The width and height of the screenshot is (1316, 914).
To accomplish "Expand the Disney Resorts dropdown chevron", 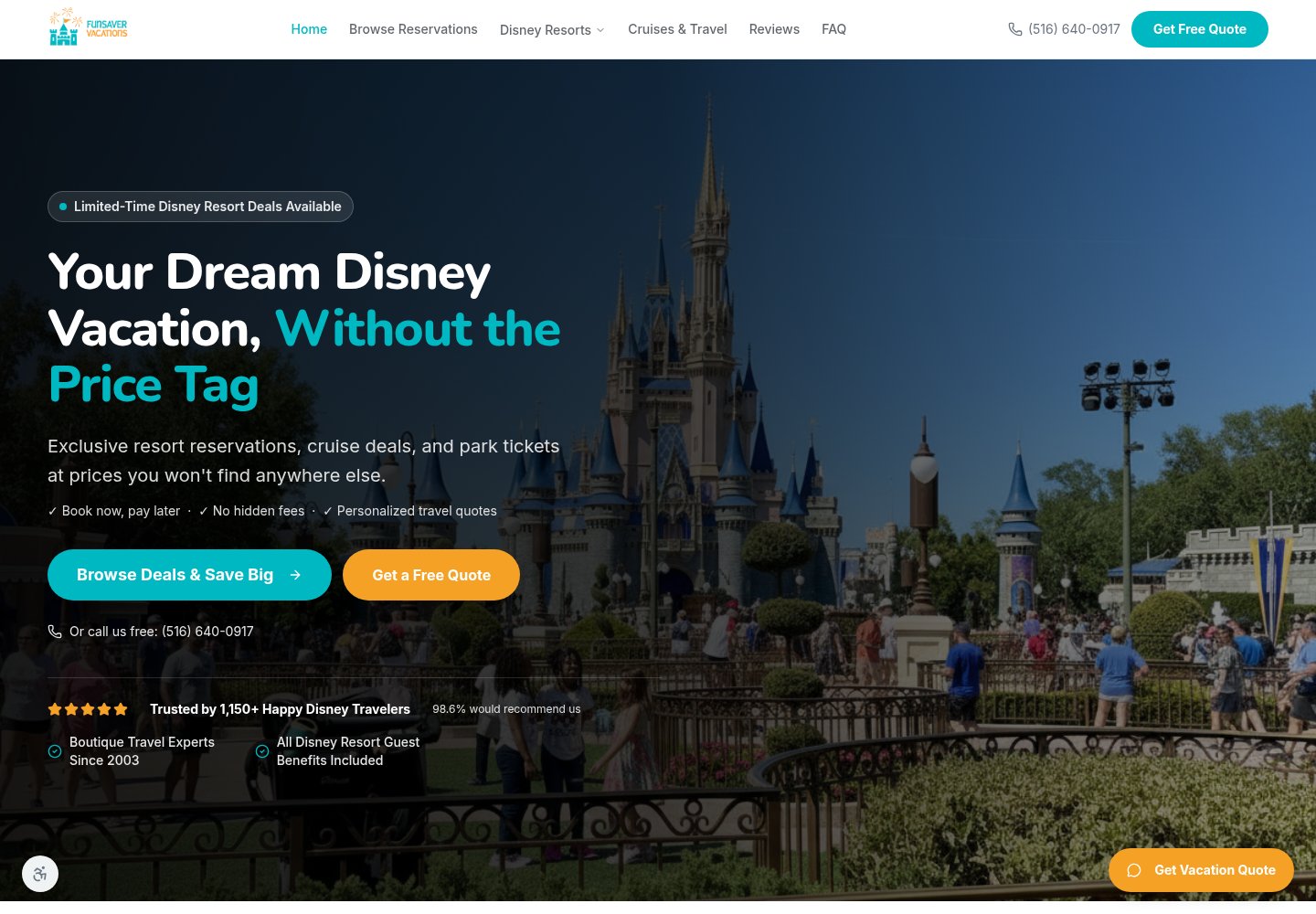I will pos(600,30).
